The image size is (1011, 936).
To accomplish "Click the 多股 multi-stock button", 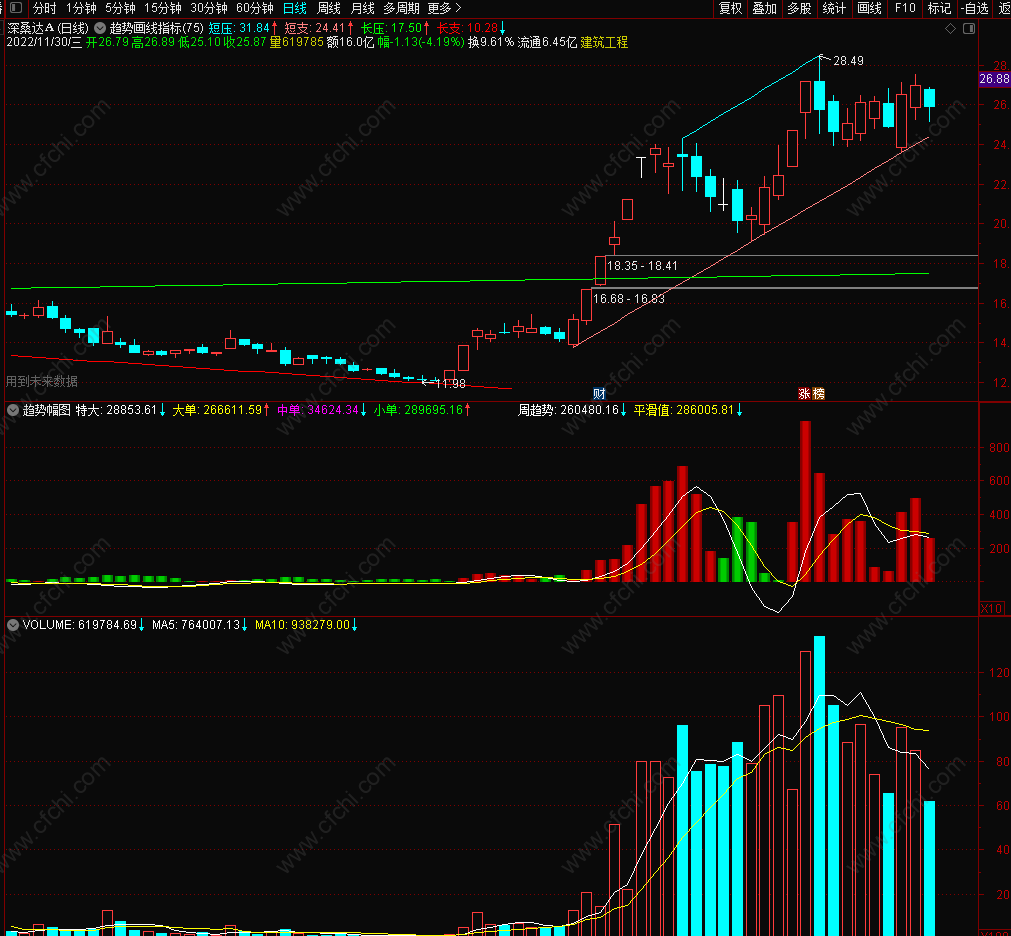I will click(799, 8).
